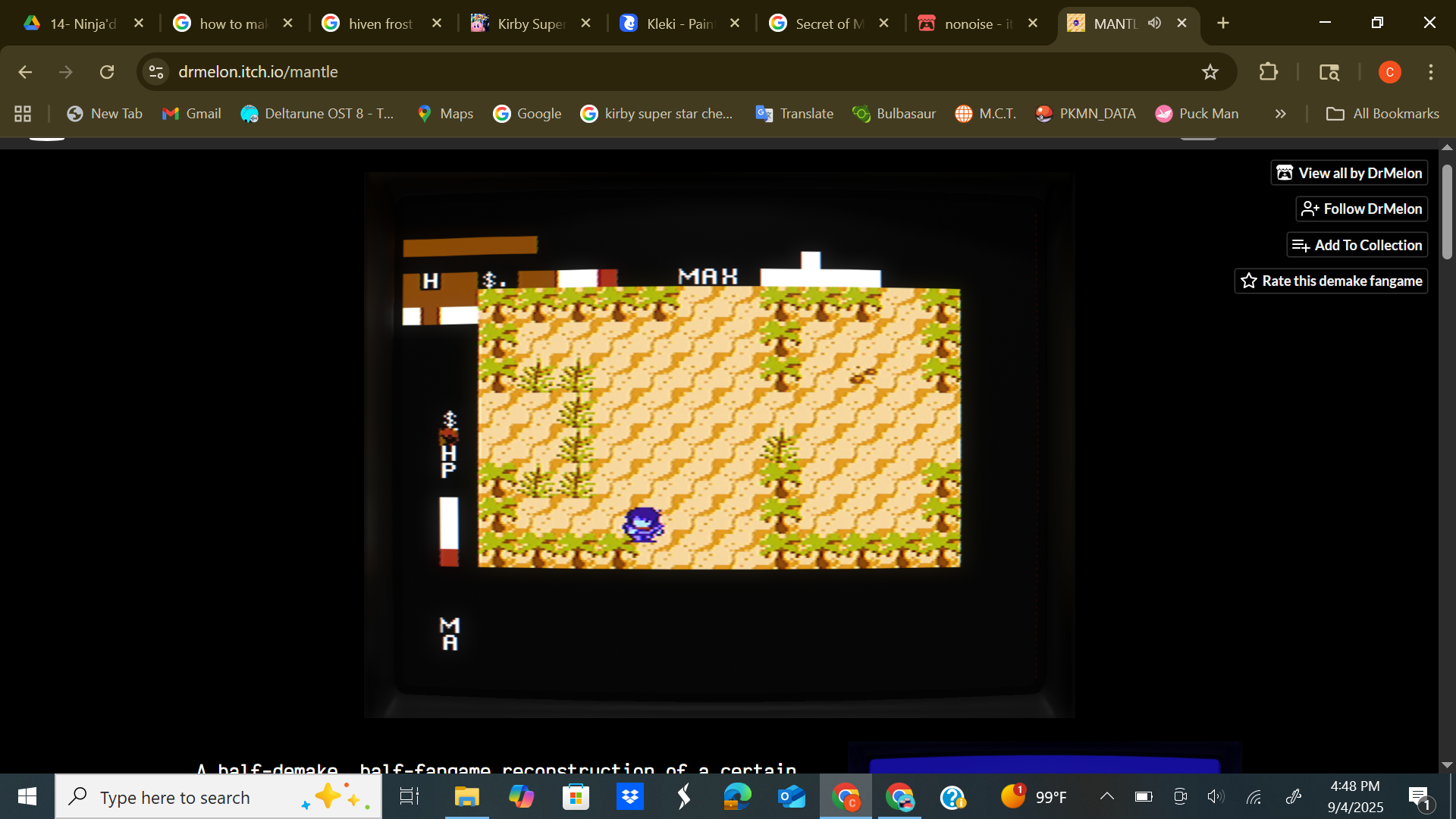This screenshot has height=819, width=1456.
Task: Click the page vertical scrollbar thumb
Action: [x=1447, y=212]
